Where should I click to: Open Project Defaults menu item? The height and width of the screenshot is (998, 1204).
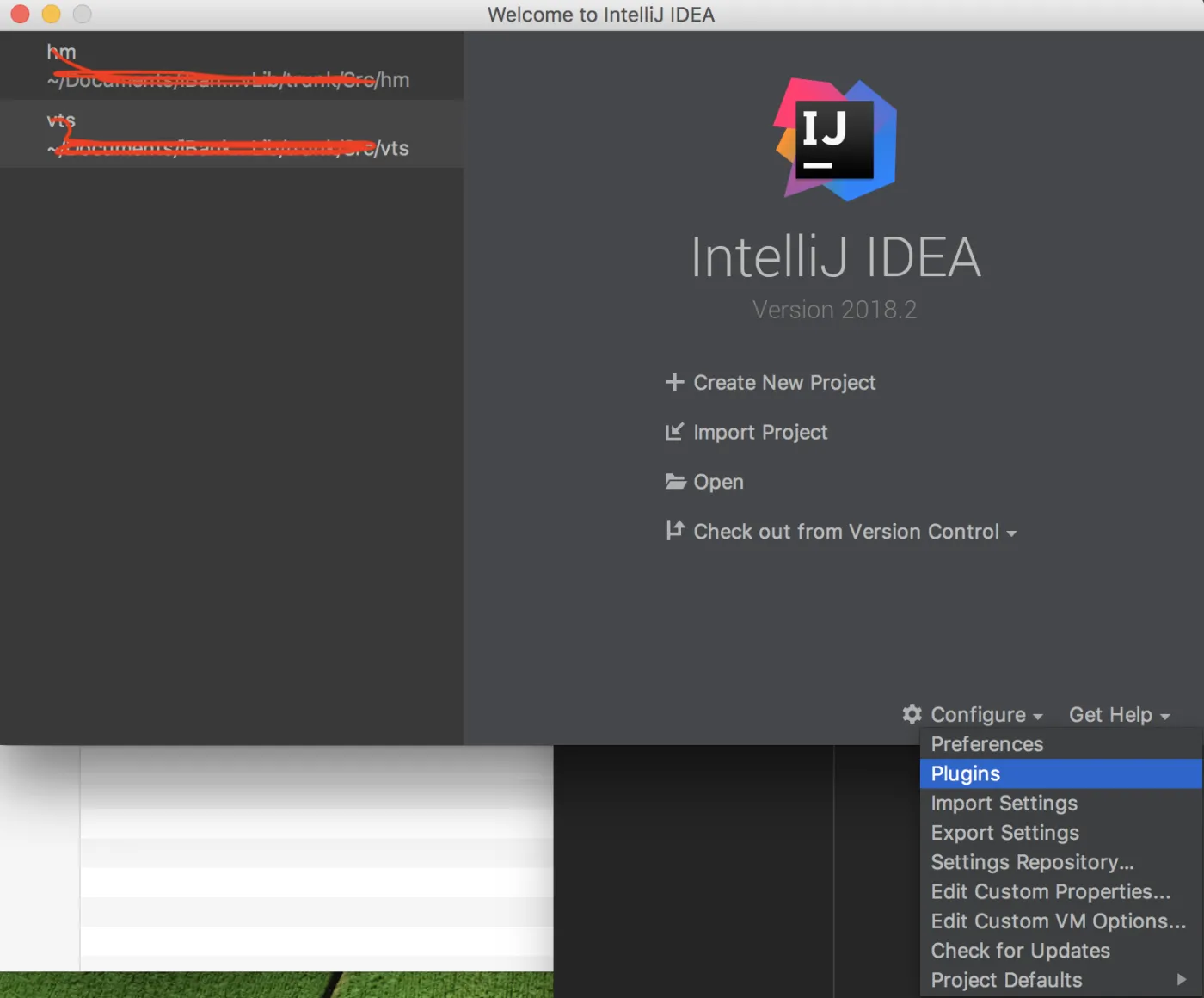pos(1061,980)
